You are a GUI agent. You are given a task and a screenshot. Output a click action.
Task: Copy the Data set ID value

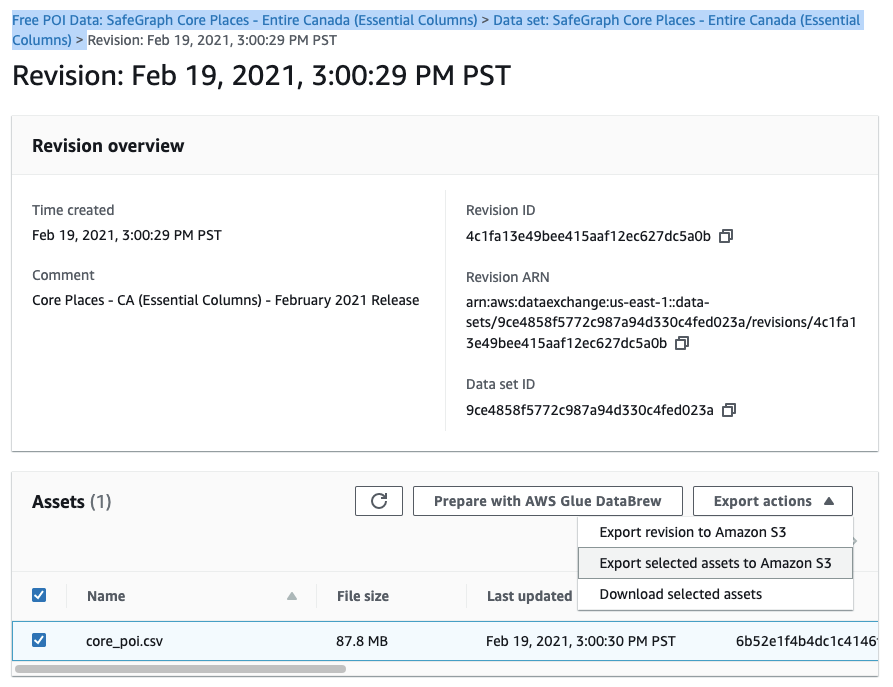[729, 410]
